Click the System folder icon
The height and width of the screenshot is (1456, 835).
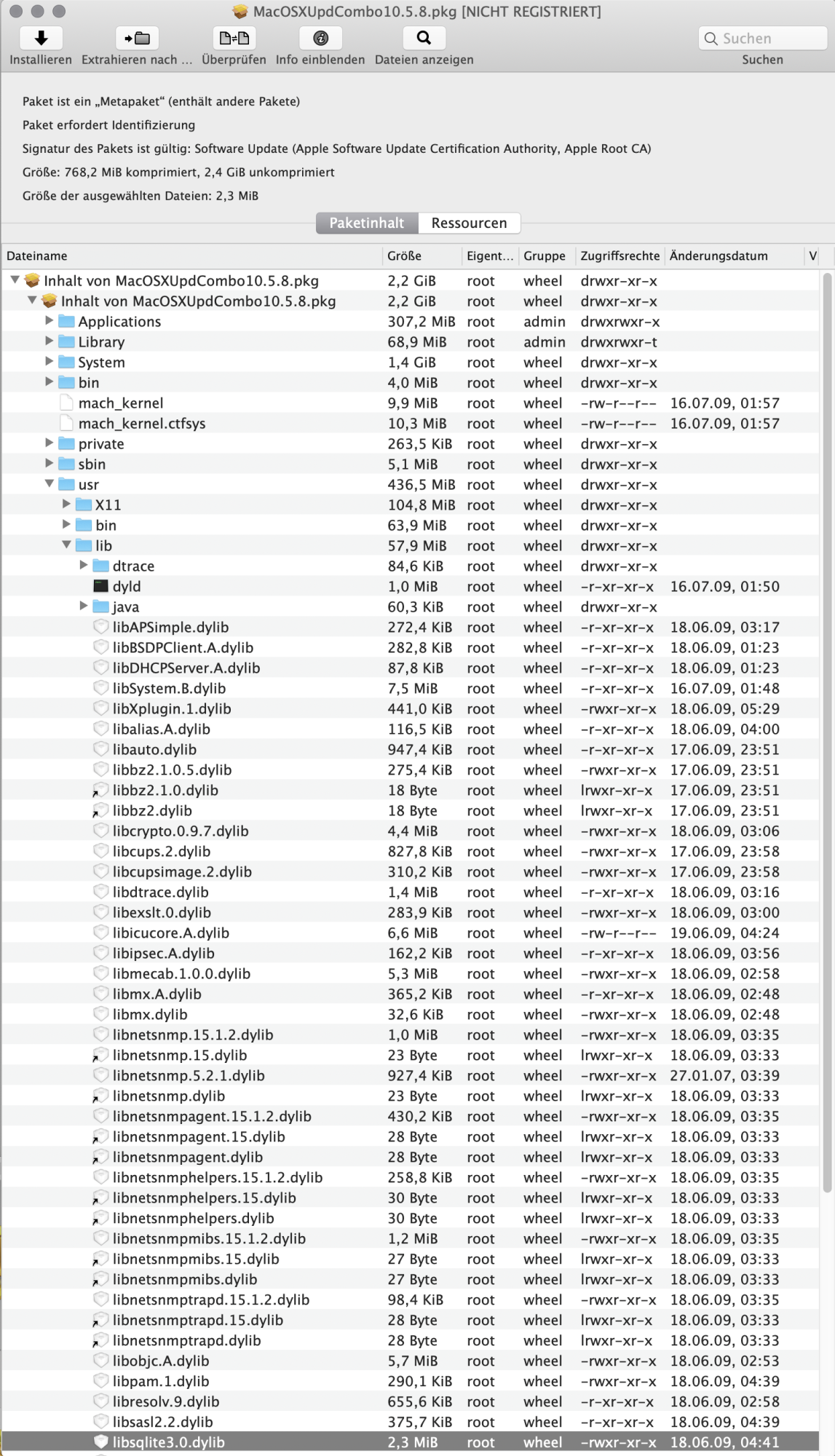(x=66, y=362)
